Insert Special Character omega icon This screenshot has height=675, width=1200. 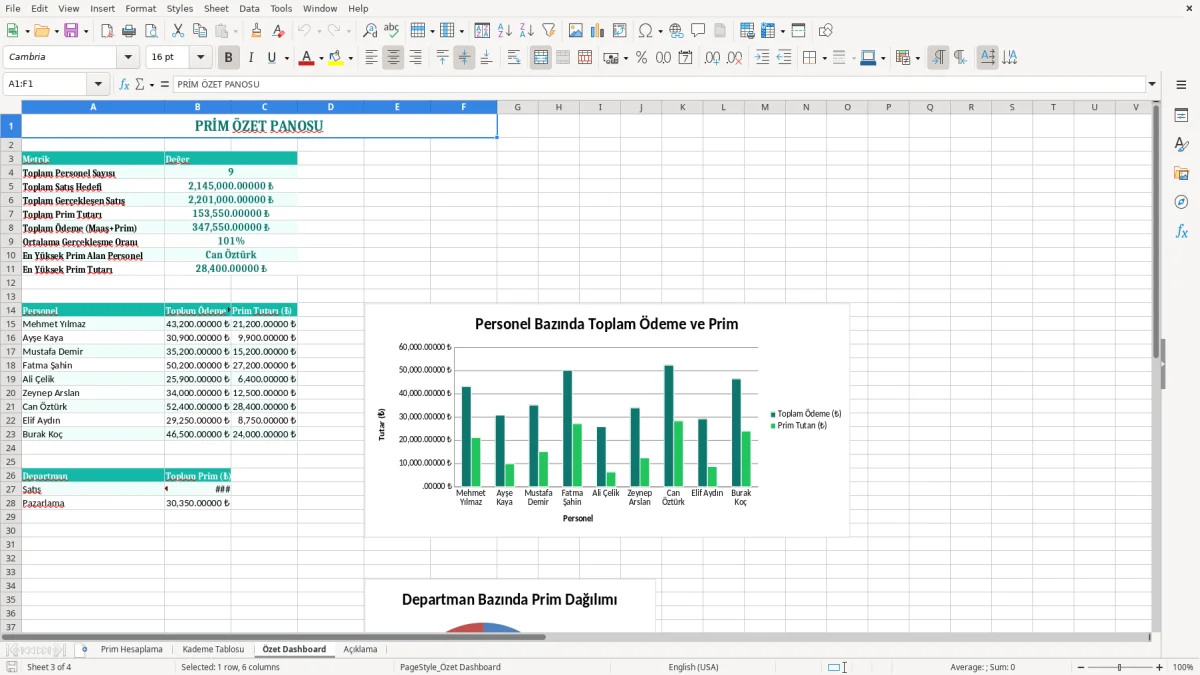645,31
